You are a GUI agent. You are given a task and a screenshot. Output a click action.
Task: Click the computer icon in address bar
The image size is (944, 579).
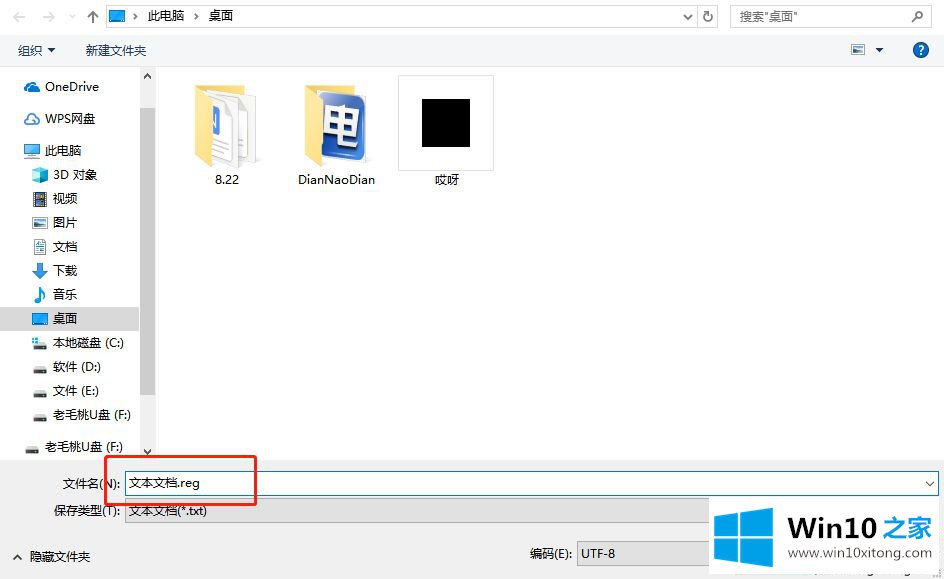117,16
